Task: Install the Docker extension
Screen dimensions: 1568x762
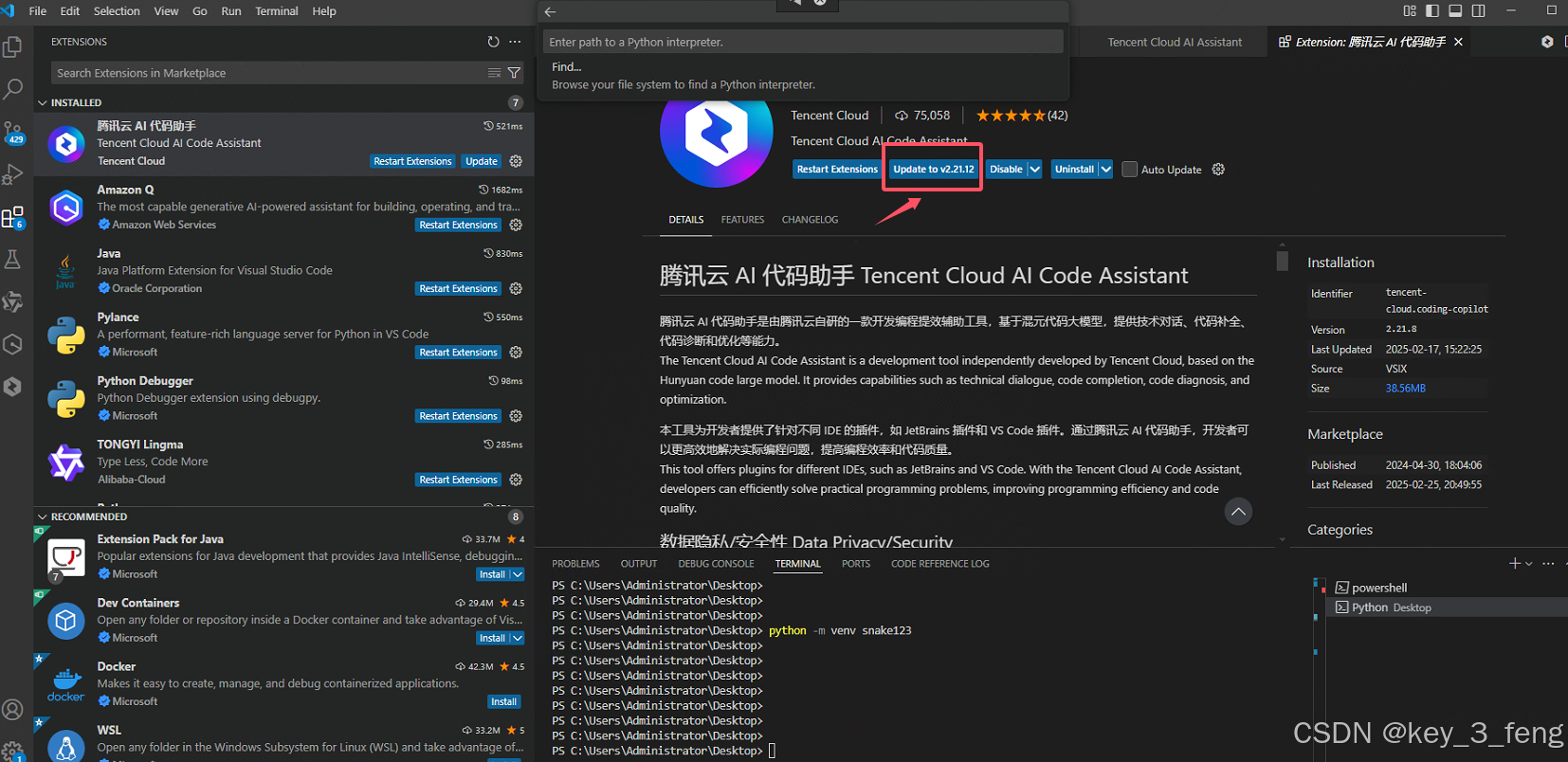Action: pos(503,701)
